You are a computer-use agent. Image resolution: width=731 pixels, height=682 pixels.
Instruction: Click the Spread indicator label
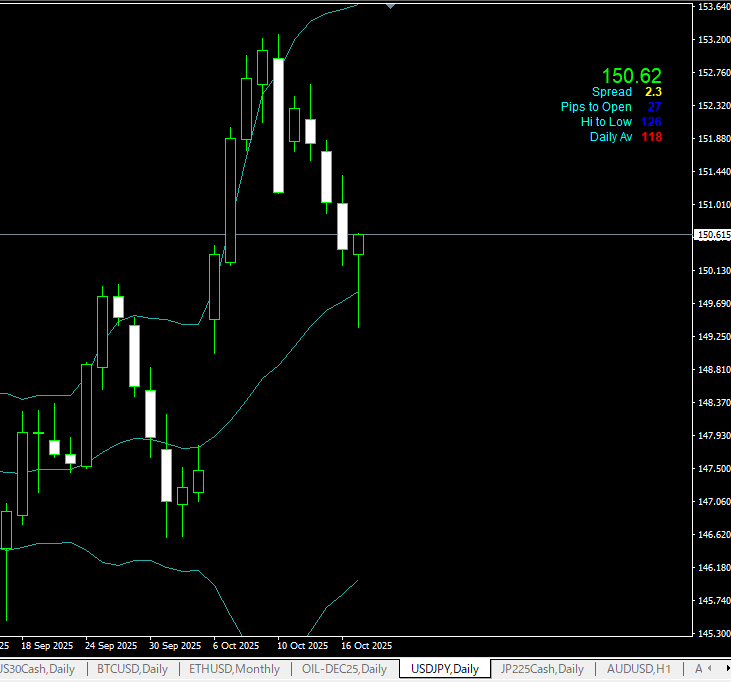point(611,92)
